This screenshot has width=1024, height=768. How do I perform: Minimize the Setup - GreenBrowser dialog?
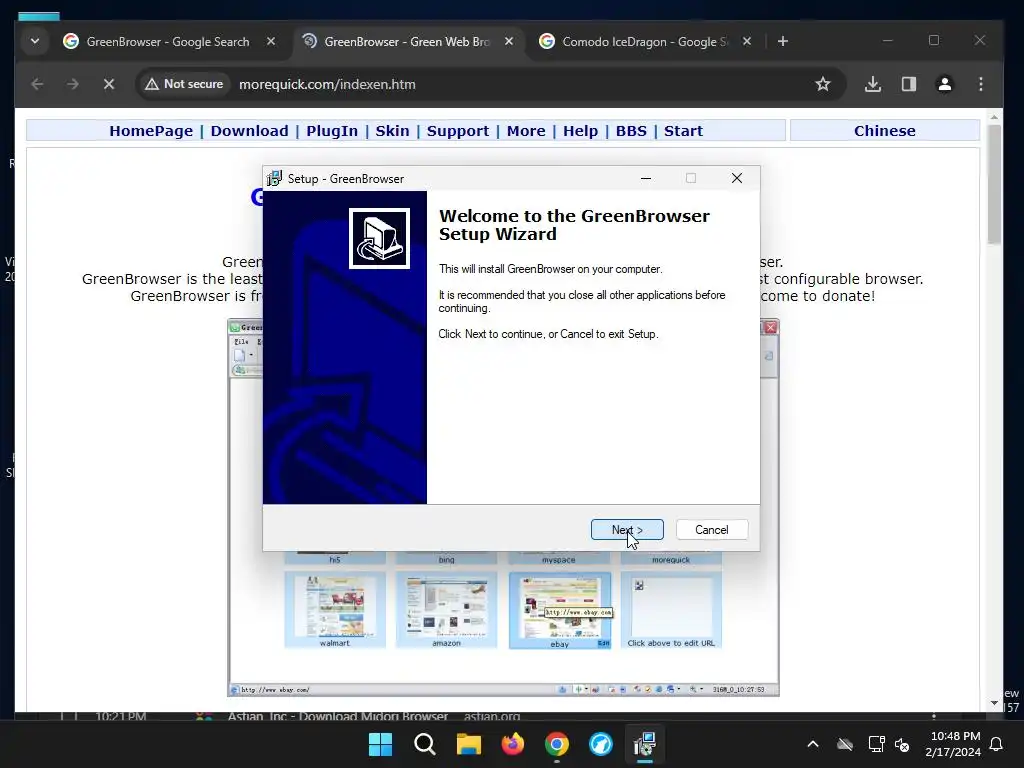[x=646, y=178]
